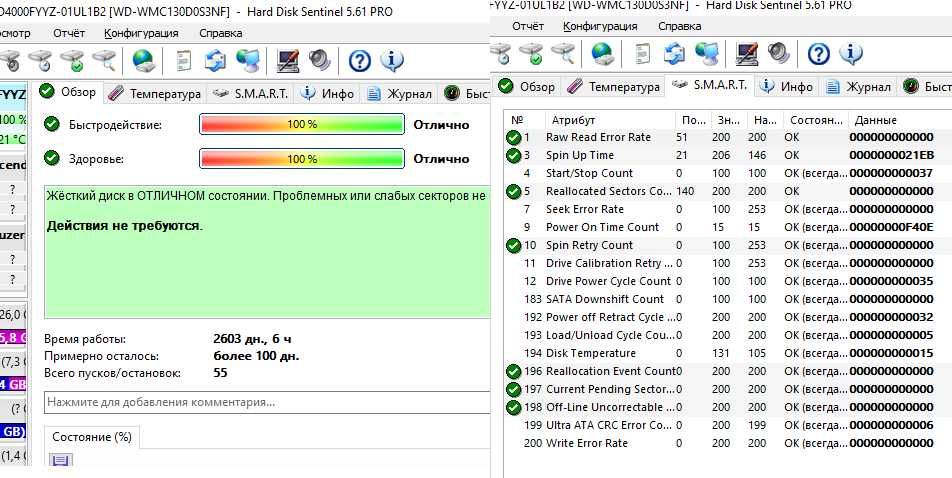The width and height of the screenshot is (952, 478).
Task: Switch to Инфо tab in S.M.A.R.T. window
Action: pos(786,87)
